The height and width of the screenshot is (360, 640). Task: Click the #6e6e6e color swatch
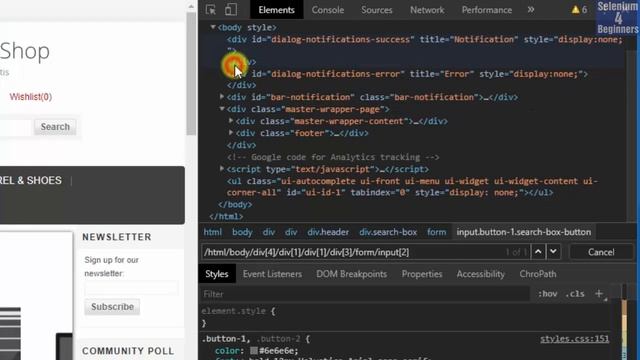pyautogui.click(x=254, y=351)
